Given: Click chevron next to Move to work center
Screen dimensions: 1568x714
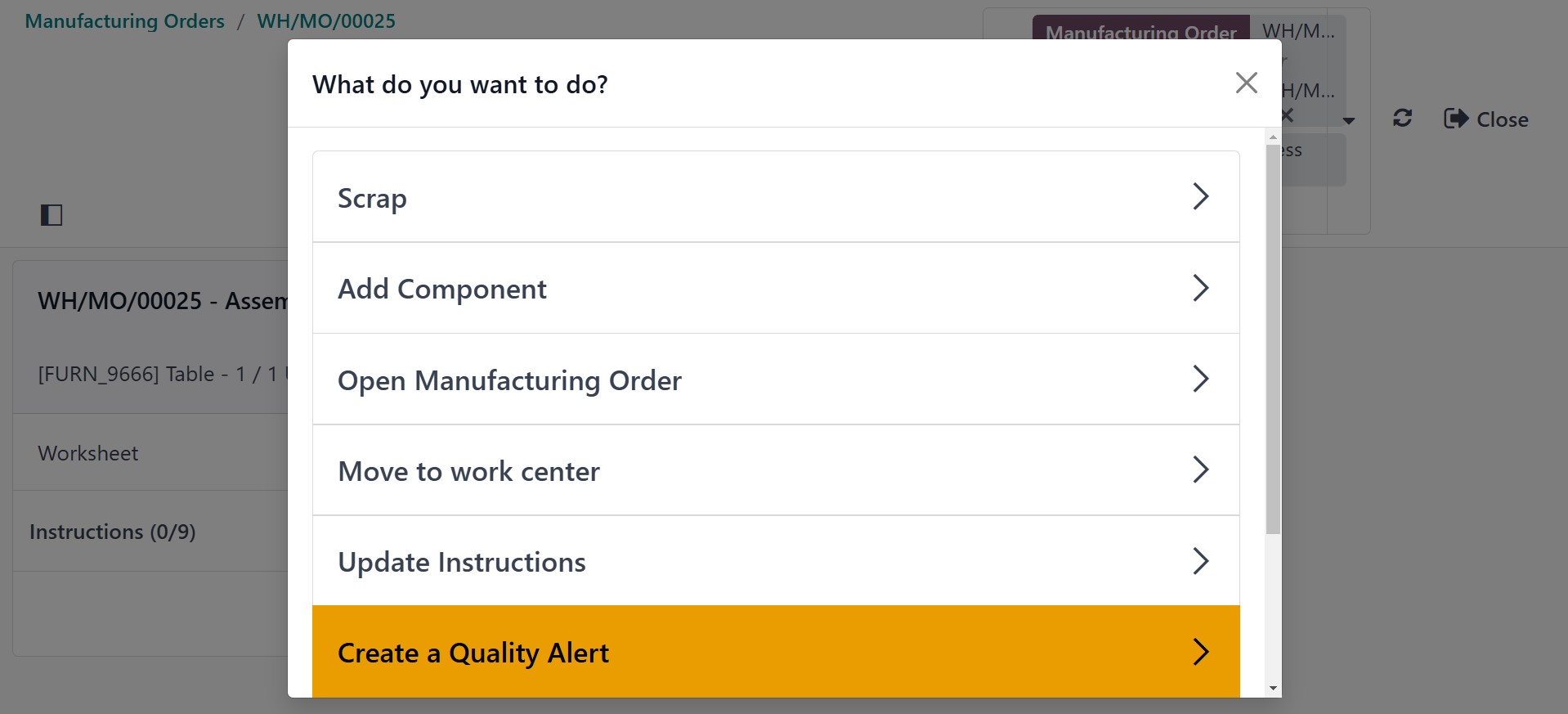Looking at the screenshot, I should pos(1200,469).
